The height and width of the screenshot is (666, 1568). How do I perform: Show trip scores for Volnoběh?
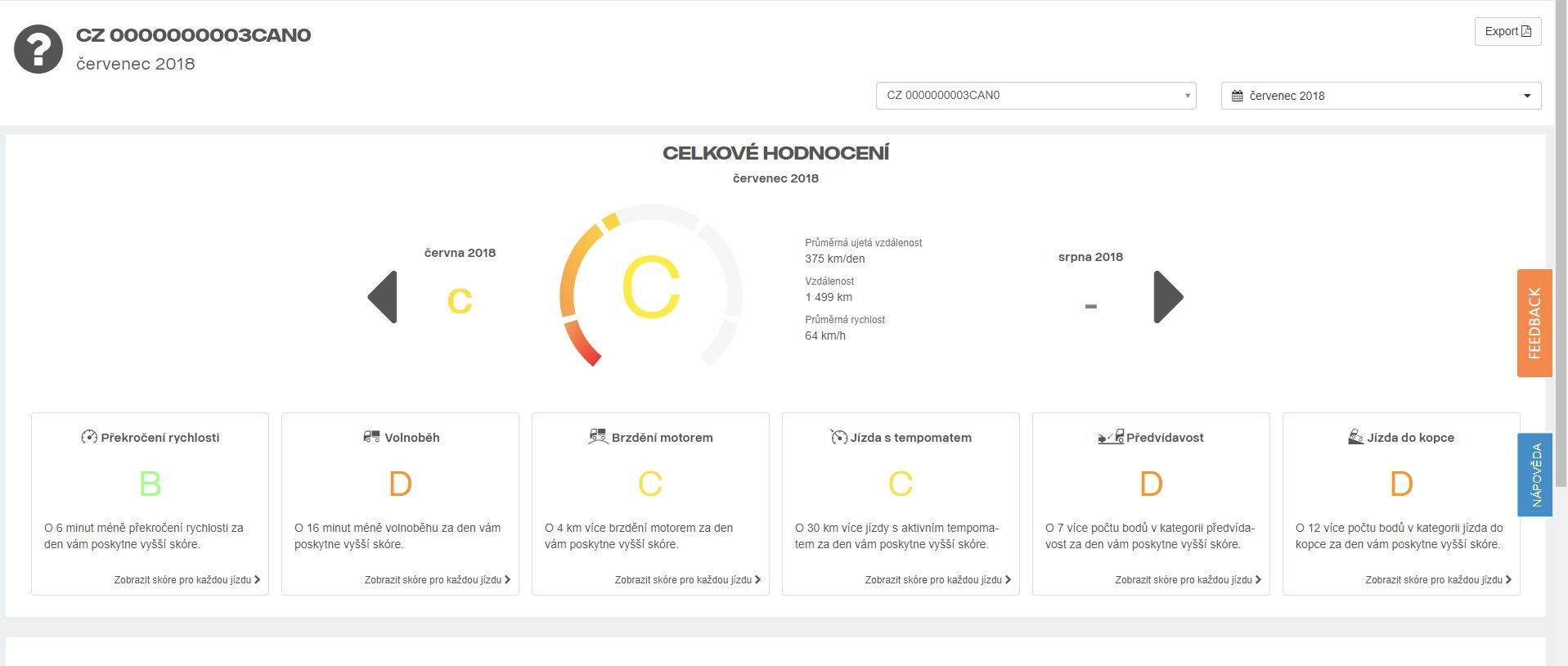[x=438, y=580]
